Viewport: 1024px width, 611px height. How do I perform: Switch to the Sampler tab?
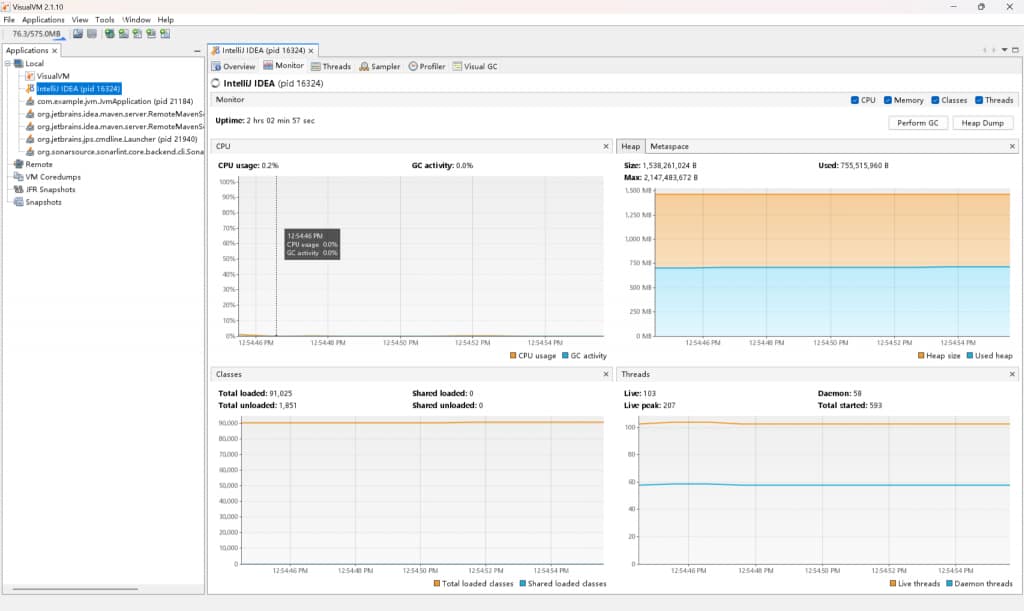[379, 67]
